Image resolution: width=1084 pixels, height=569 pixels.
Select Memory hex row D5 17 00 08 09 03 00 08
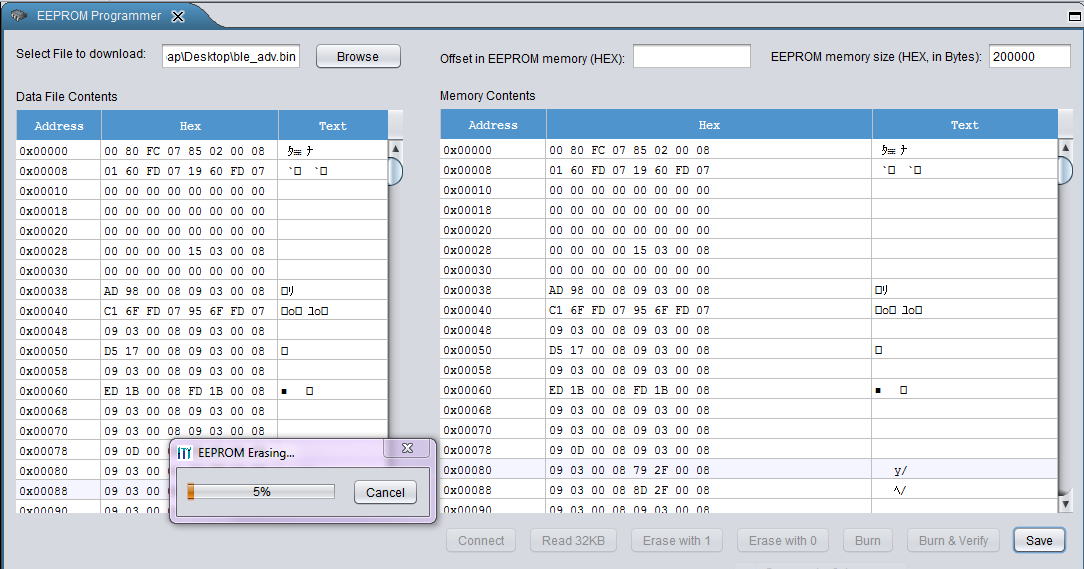click(x=709, y=351)
